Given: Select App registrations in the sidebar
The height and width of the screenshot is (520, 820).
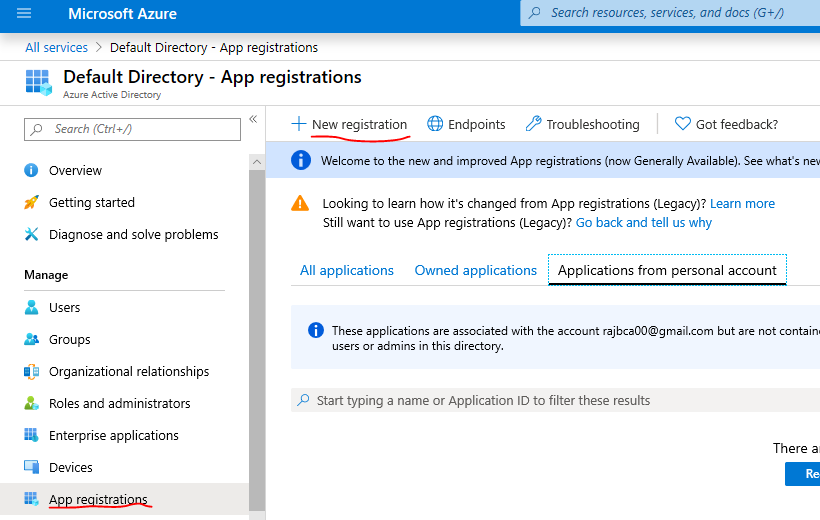Looking at the screenshot, I should click(124, 499).
